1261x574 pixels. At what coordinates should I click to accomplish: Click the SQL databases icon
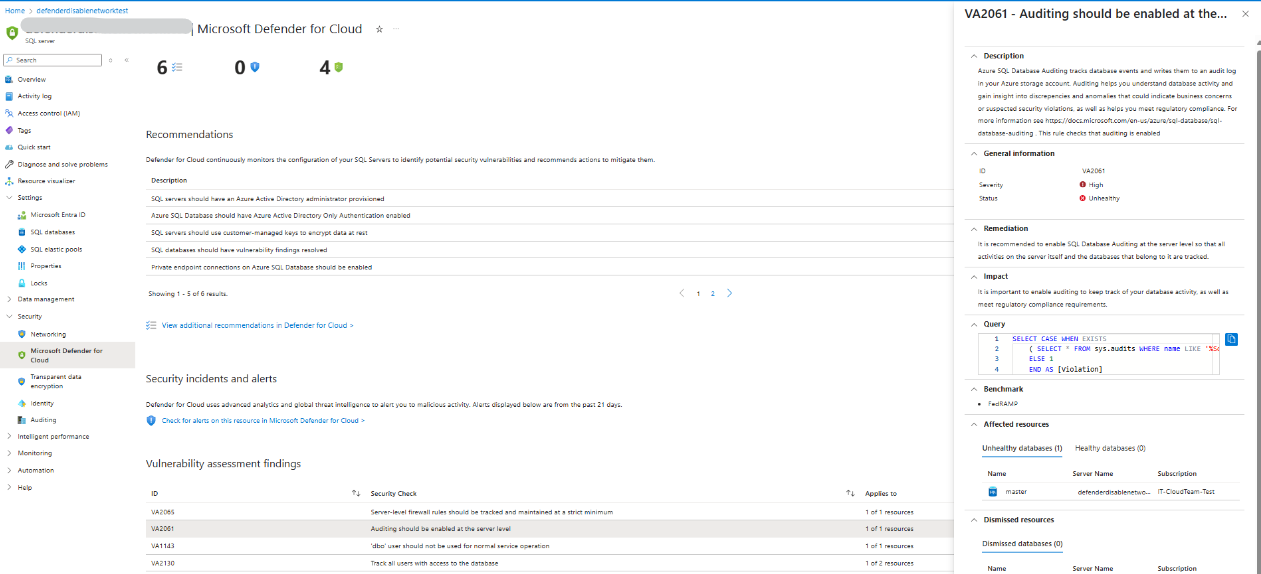coord(21,231)
